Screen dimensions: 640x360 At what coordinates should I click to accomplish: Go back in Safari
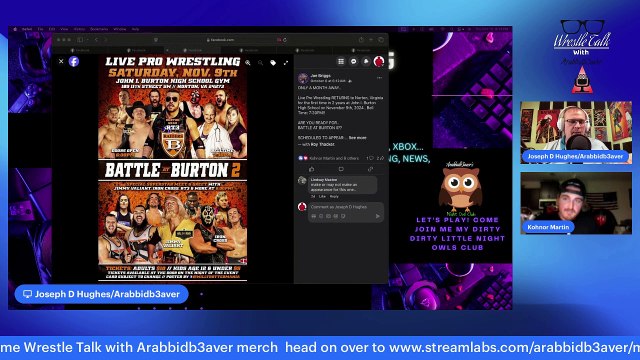tap(96, 40)
